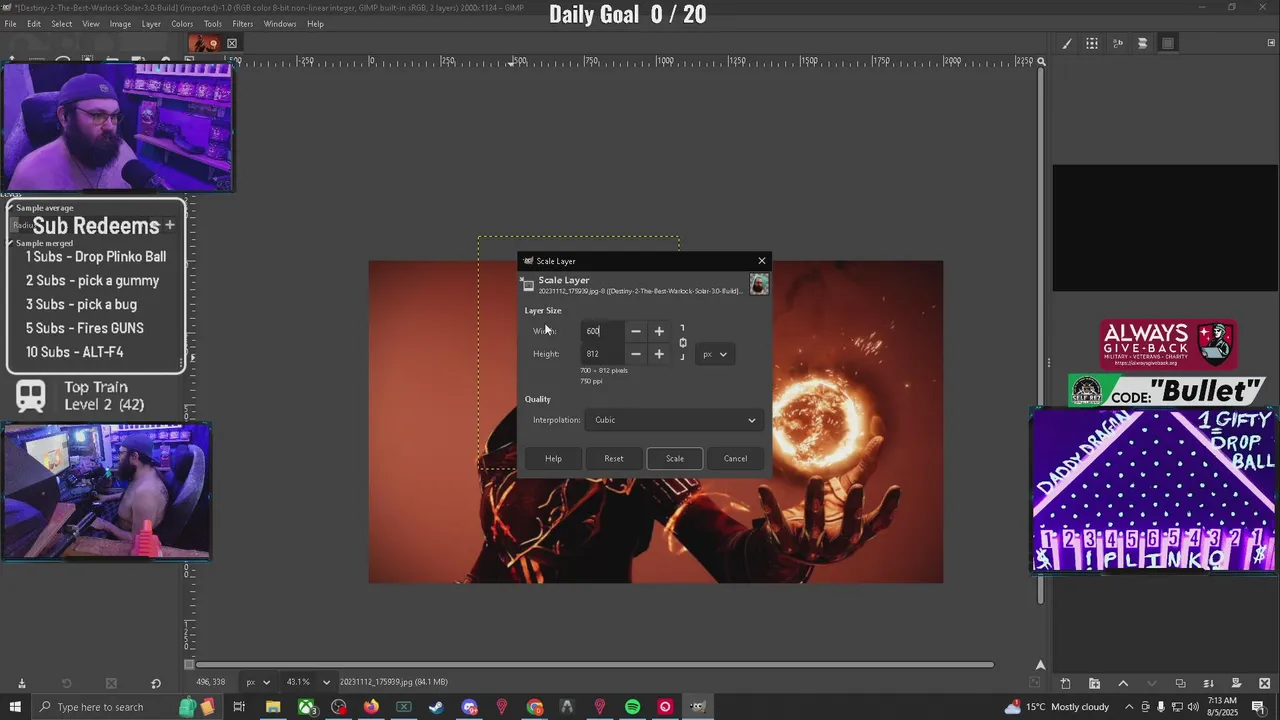Switch to GIMP taskbar icon

pos(698,707)
